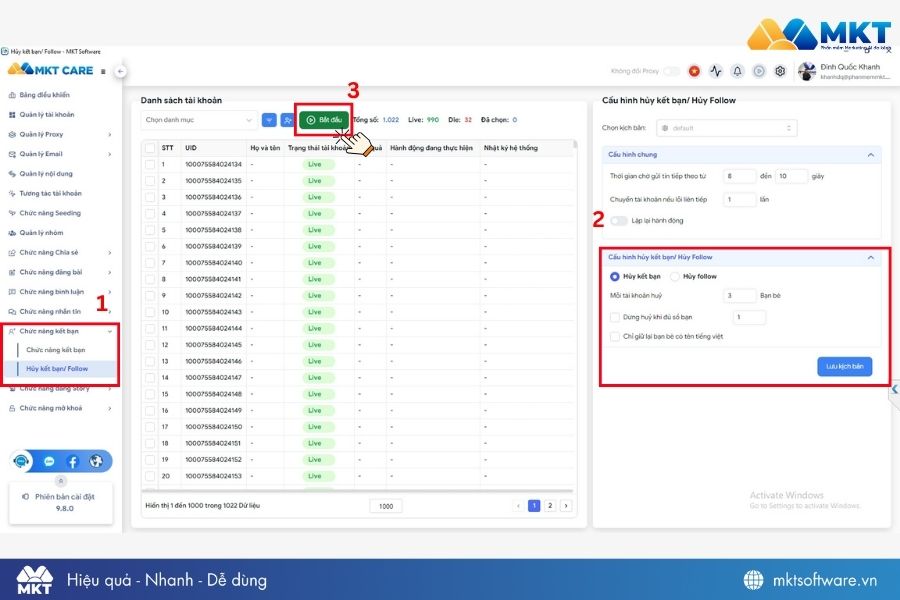
Task: Click the next page arrow
Action: 566,505
